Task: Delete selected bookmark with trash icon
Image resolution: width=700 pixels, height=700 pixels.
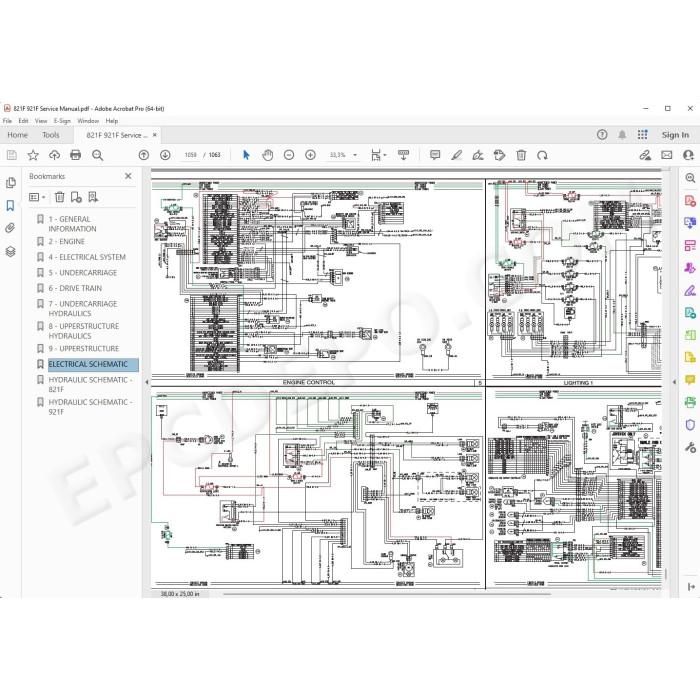Action: [59, 197]
